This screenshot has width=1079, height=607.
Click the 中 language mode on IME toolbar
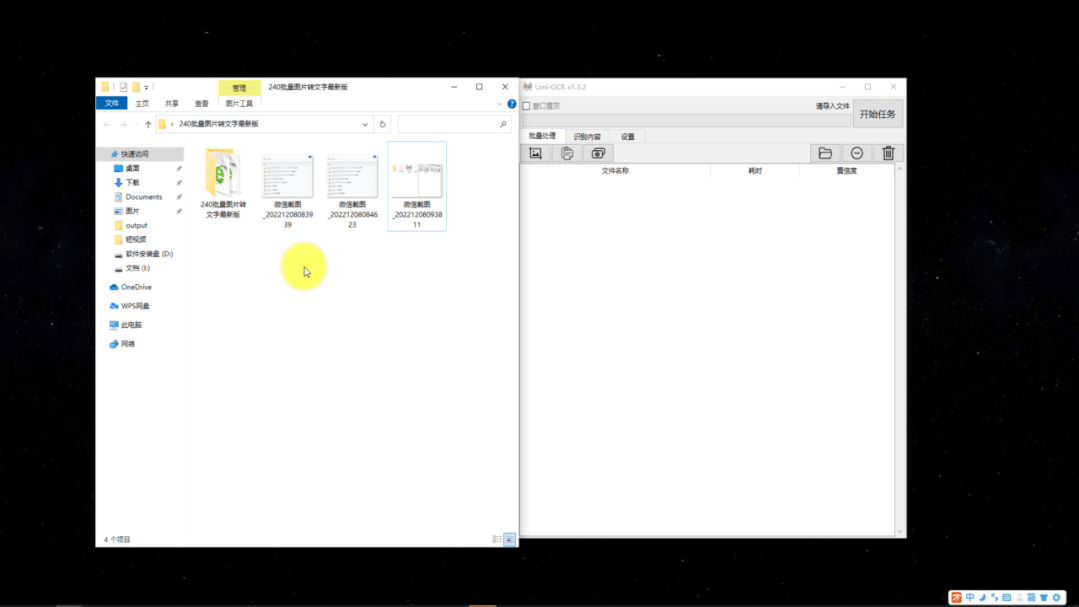pos(970,597)
